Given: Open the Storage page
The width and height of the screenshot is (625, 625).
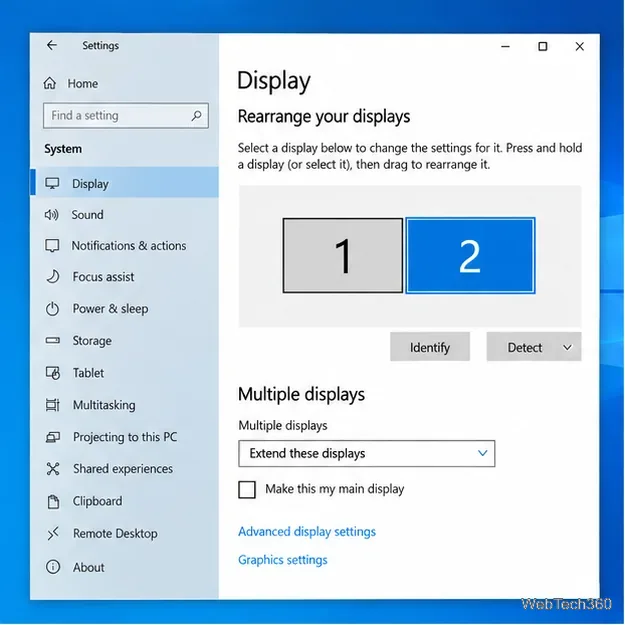Looking at the screenshot, I should click(92, 341).
